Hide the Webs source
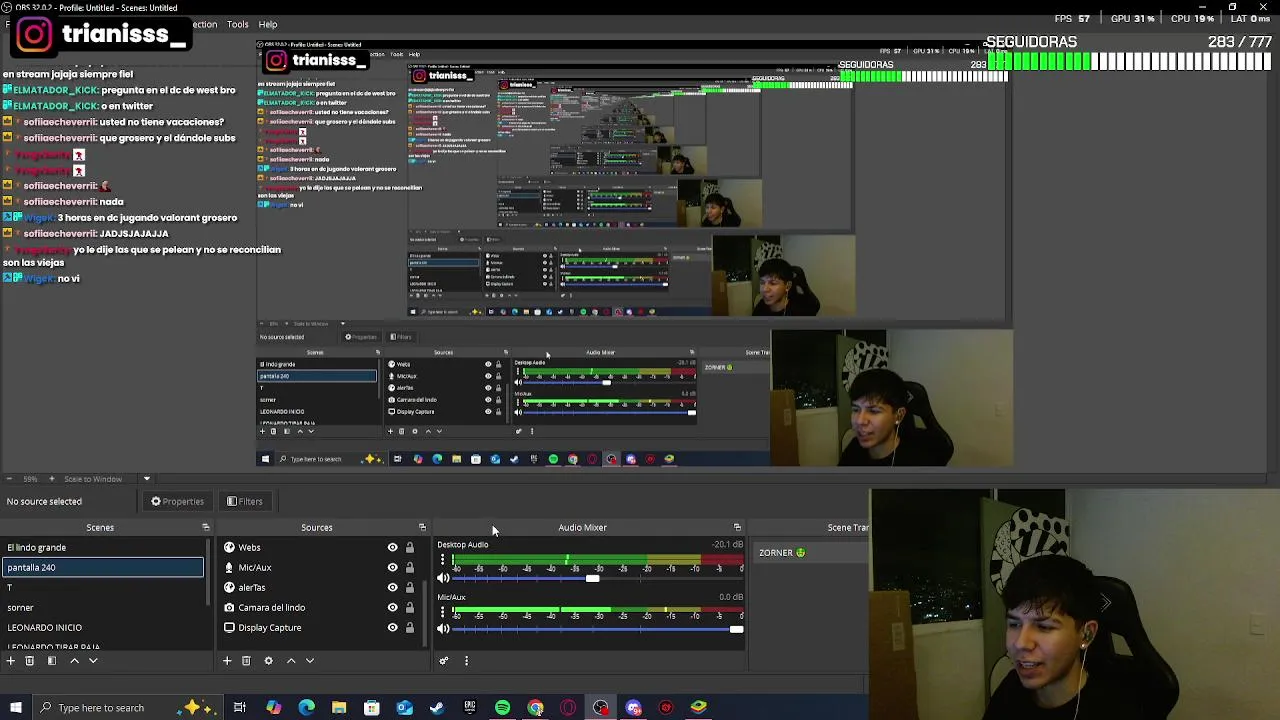1280x720 pixels. pos(392,547)
